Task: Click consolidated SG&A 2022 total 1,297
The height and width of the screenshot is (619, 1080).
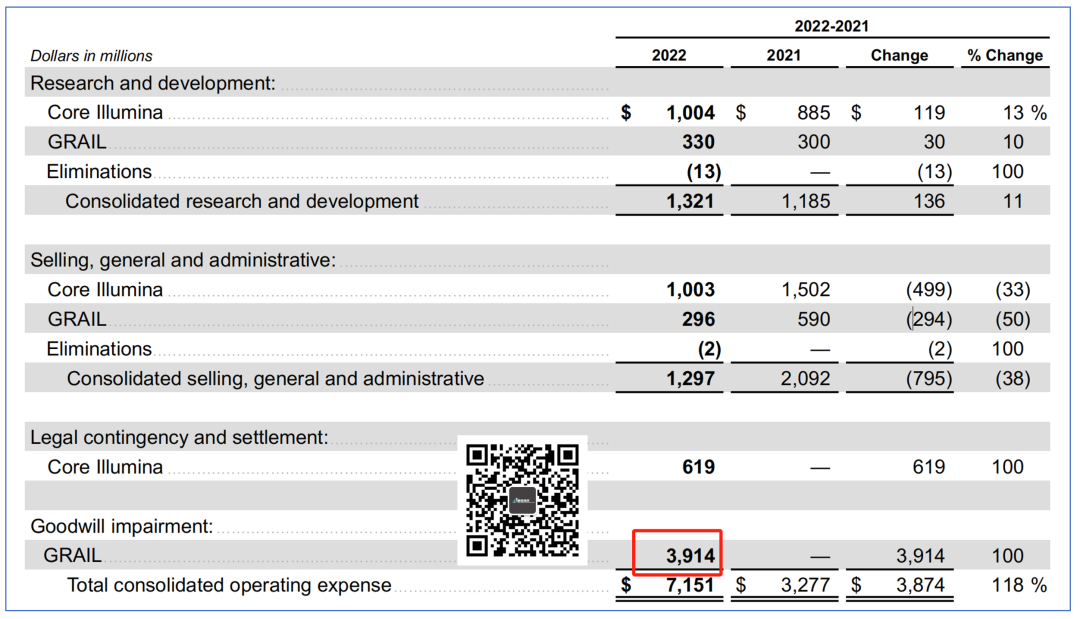Action: (x=690, y=379)
